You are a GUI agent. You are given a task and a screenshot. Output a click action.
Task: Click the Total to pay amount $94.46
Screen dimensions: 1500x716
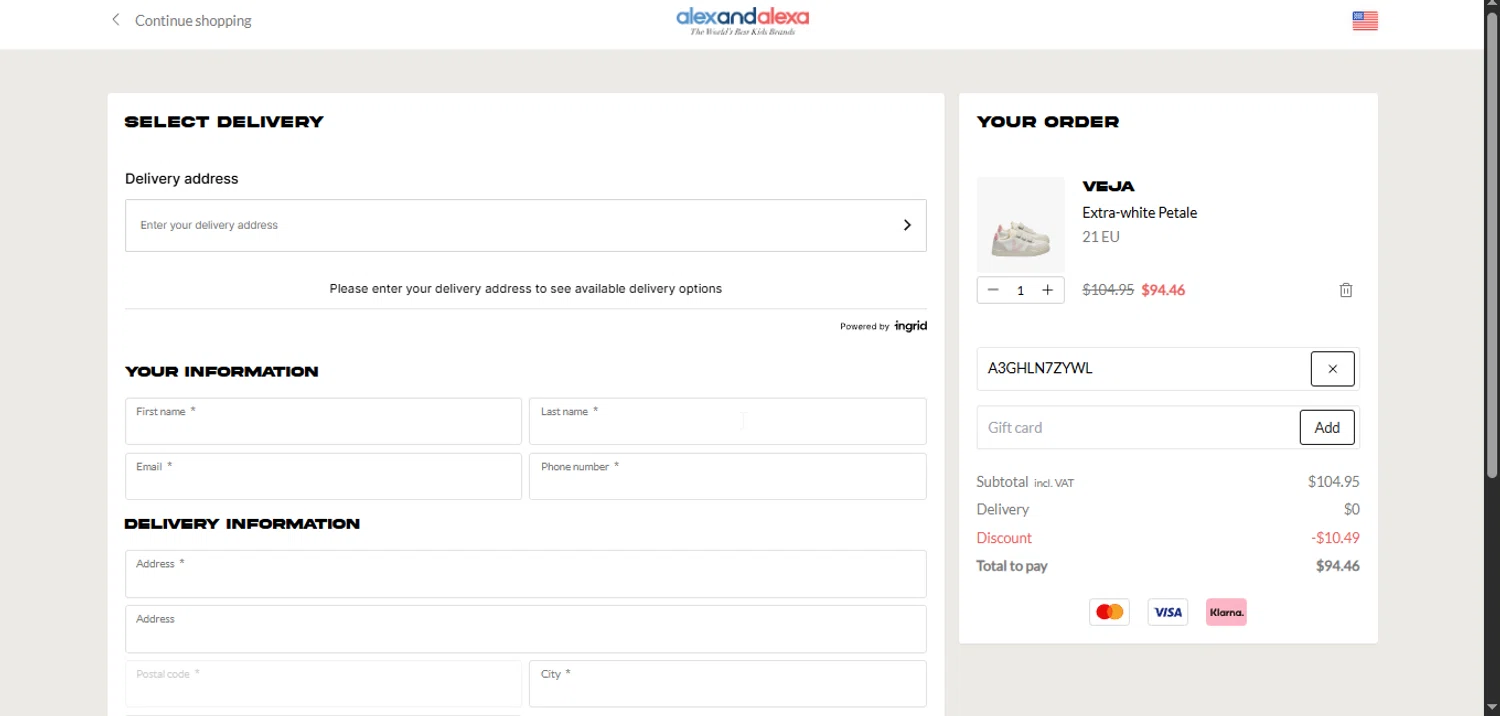pos(1338,566)
